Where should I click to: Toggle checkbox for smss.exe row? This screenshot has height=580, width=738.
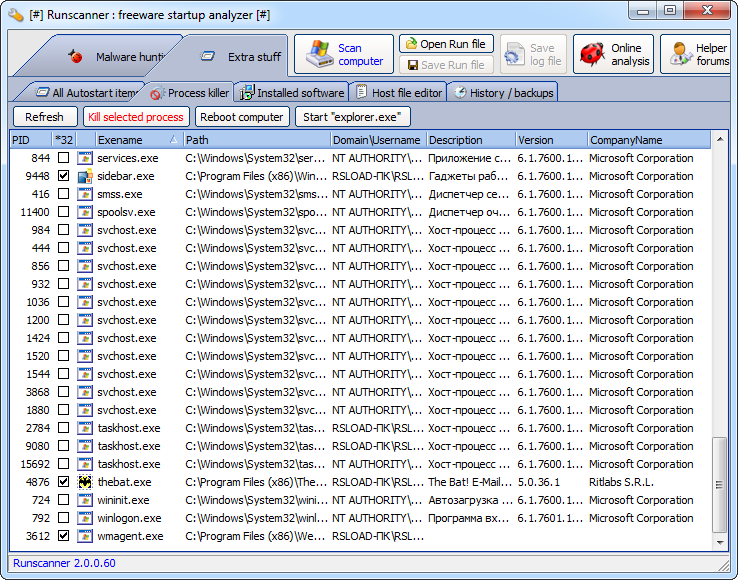[64, 193]
